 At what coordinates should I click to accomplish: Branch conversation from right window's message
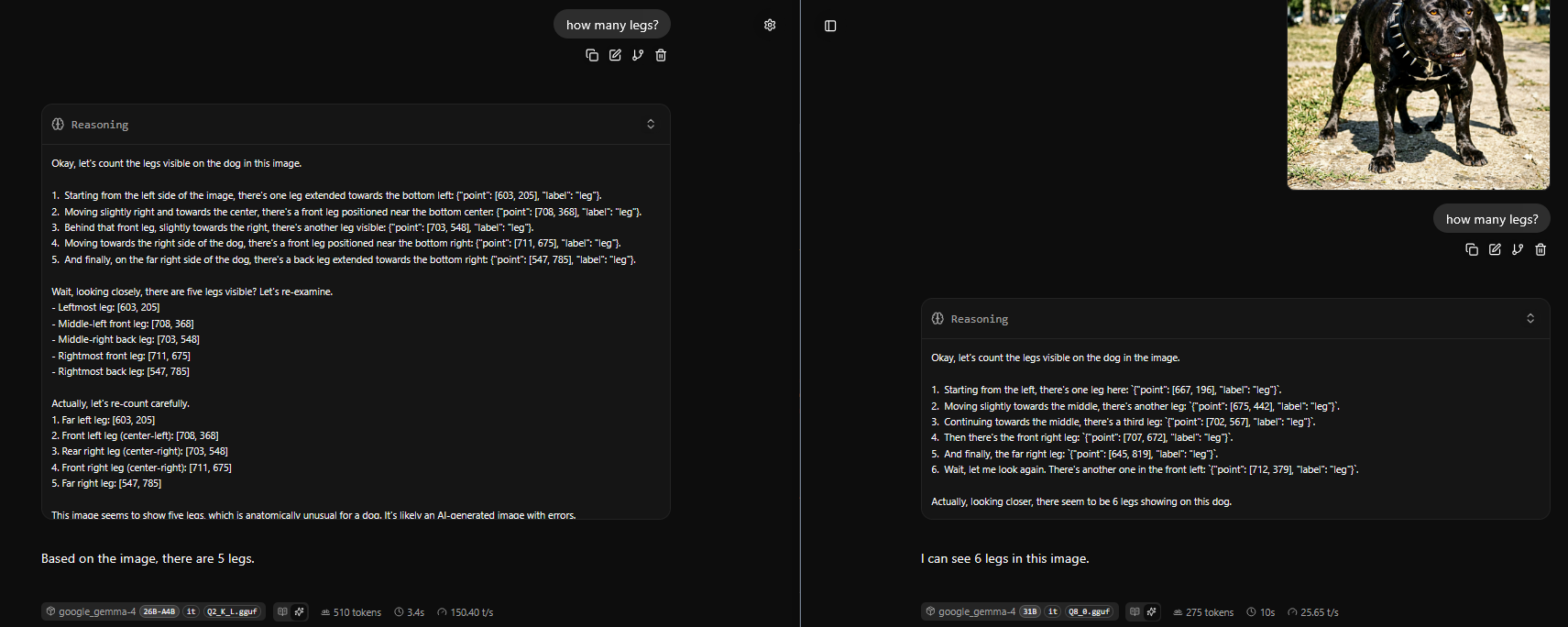click(x=1518, y=249)
